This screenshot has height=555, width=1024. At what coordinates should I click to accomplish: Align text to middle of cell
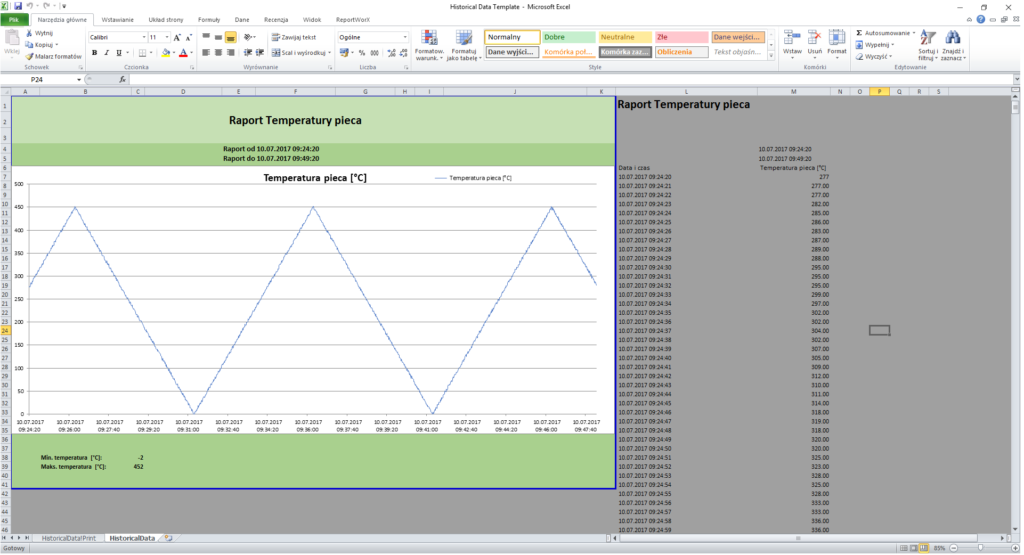pos(218,37)
